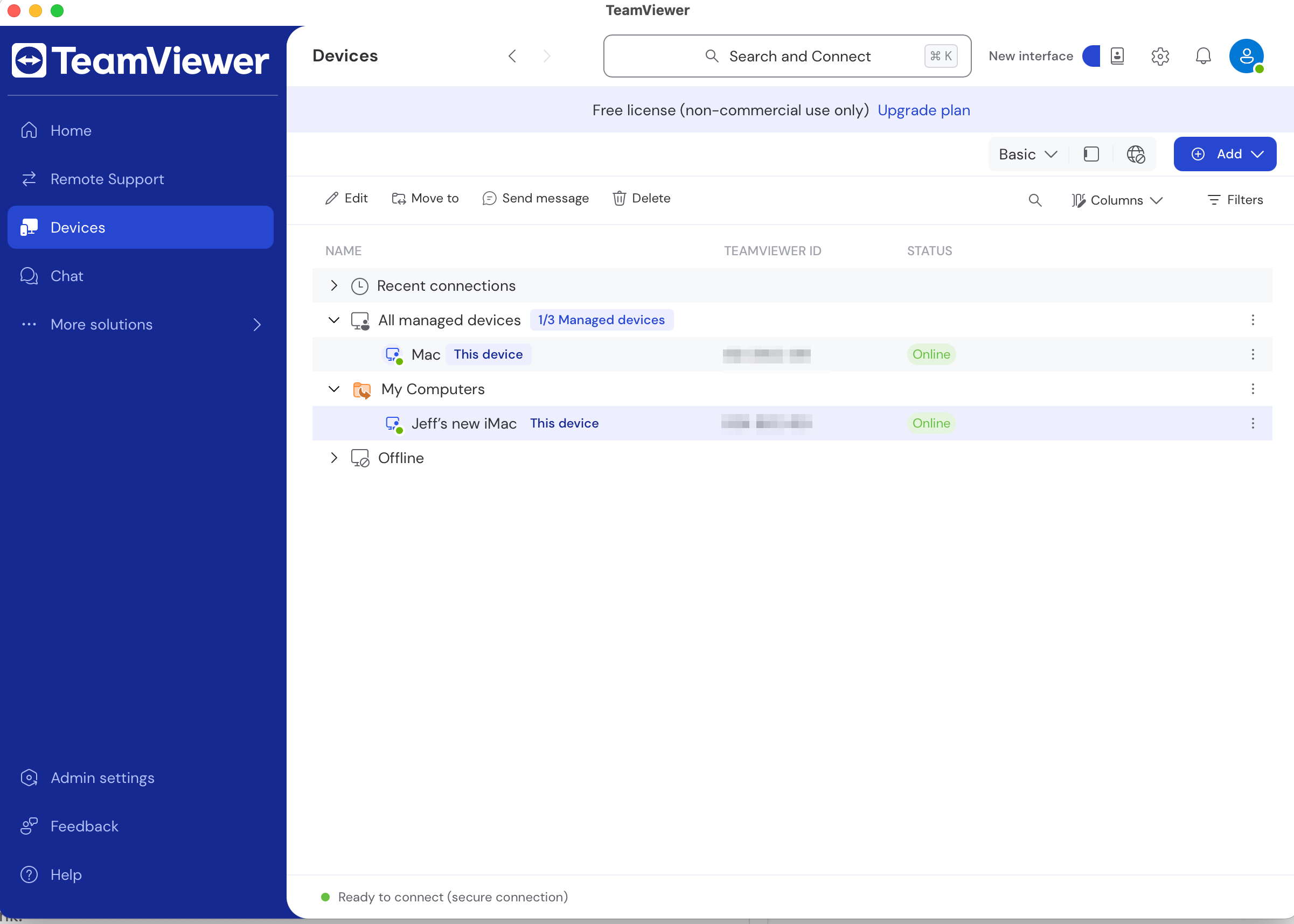Open My Computers more options
The height and width of the screenshot is (924, 1294).
coord(1253,389)
